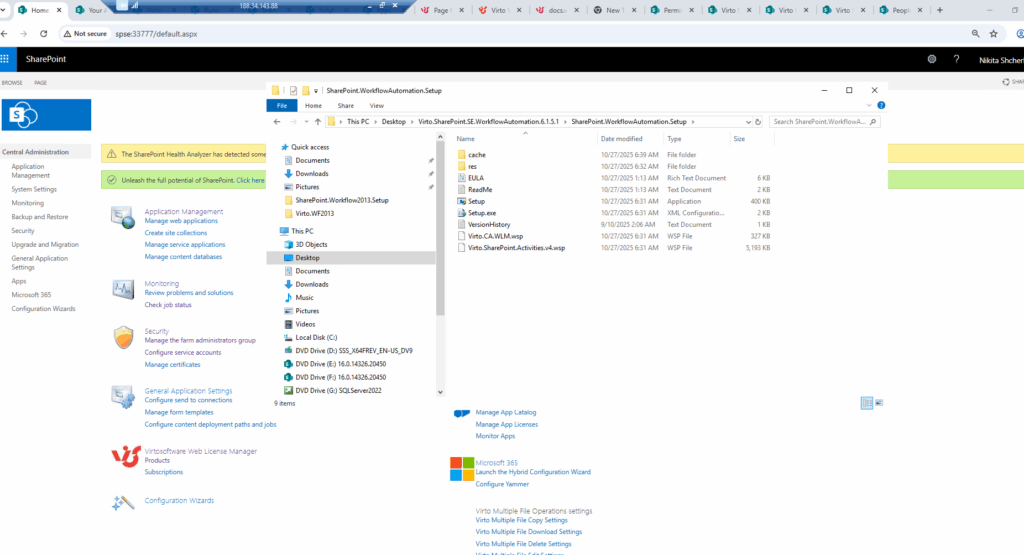1024x555 pixels.
Task: Select the Setup application file
Action: coord(476,201)
